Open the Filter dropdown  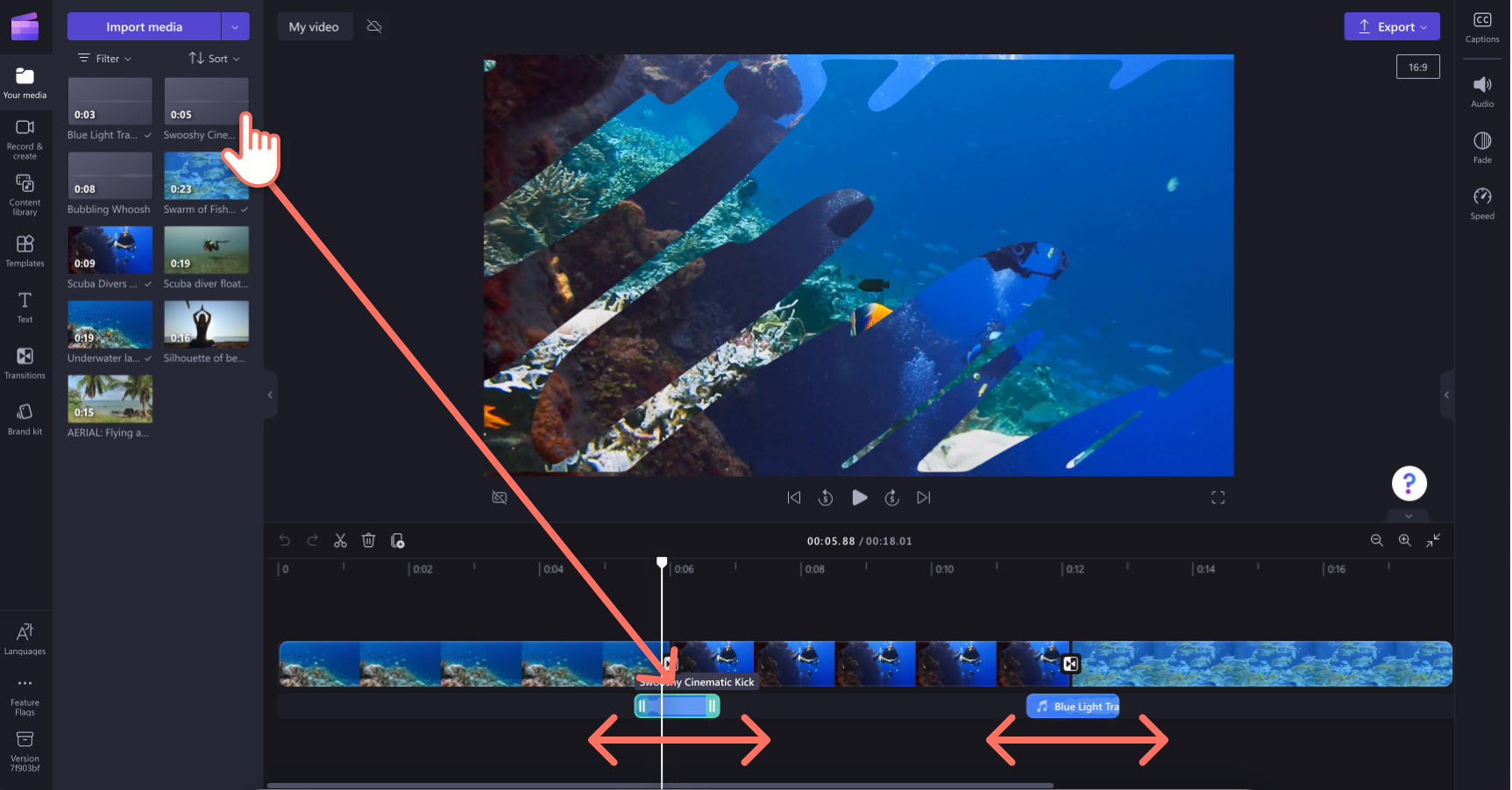point(105,59)
